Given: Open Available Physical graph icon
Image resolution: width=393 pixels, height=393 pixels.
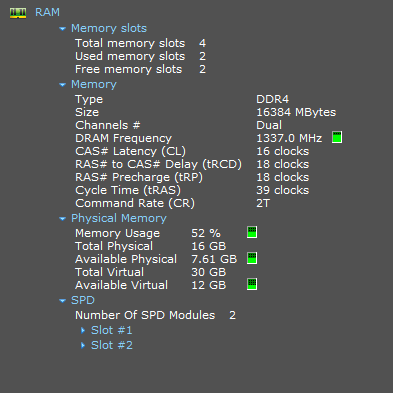Looking at the screenshot, I should [252, 258].
